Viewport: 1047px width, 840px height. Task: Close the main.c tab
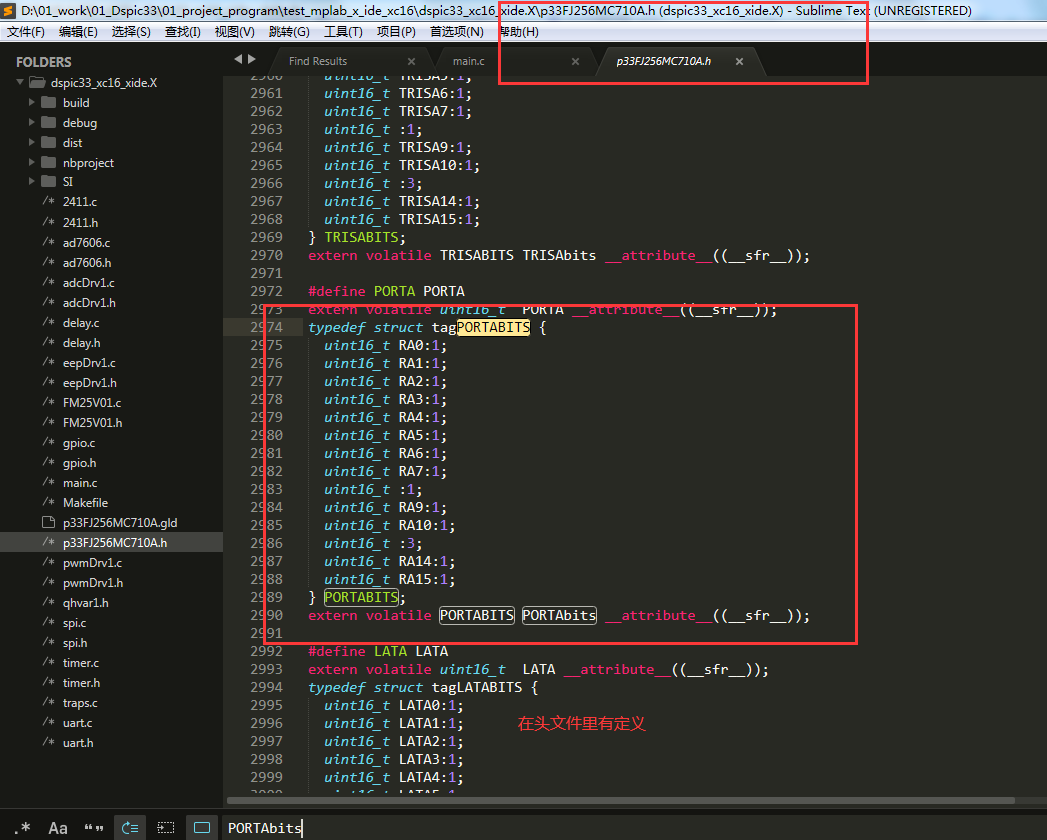point(575,62)
